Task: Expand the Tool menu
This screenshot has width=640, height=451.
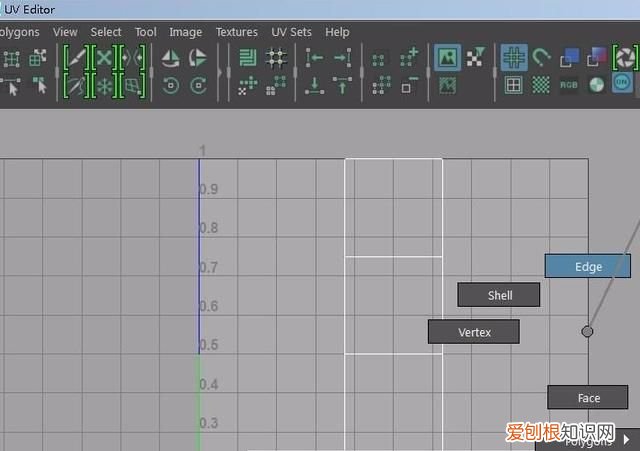Action: pos(145,32)
